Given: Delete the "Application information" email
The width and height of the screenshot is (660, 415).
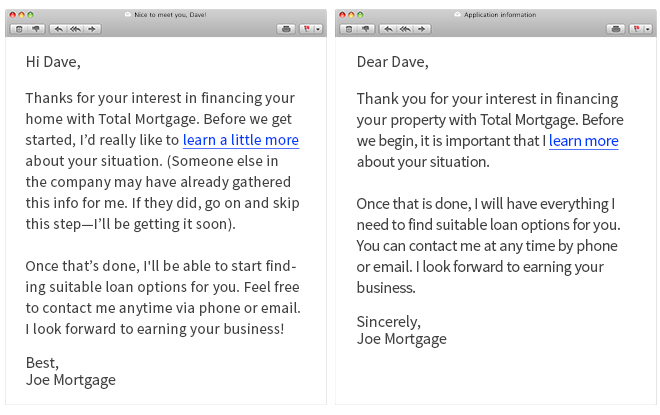Looking at the screenshot, I should 349,29.
